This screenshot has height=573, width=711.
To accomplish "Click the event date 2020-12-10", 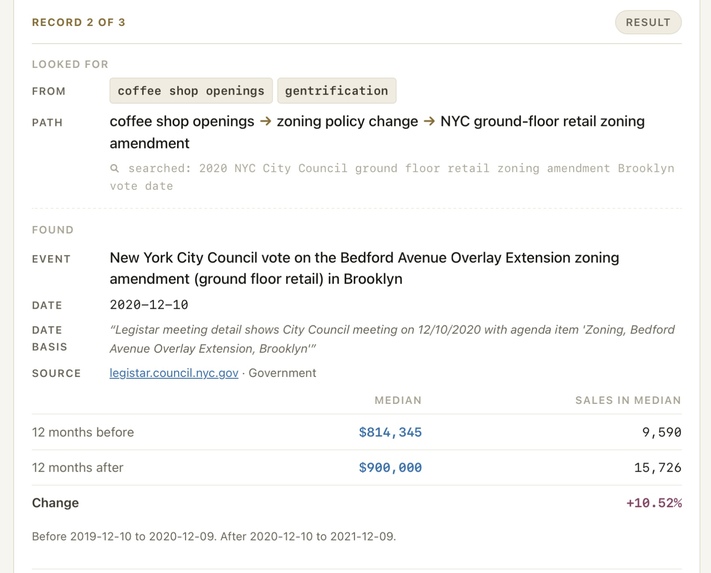I will click(x=149, y=305).
